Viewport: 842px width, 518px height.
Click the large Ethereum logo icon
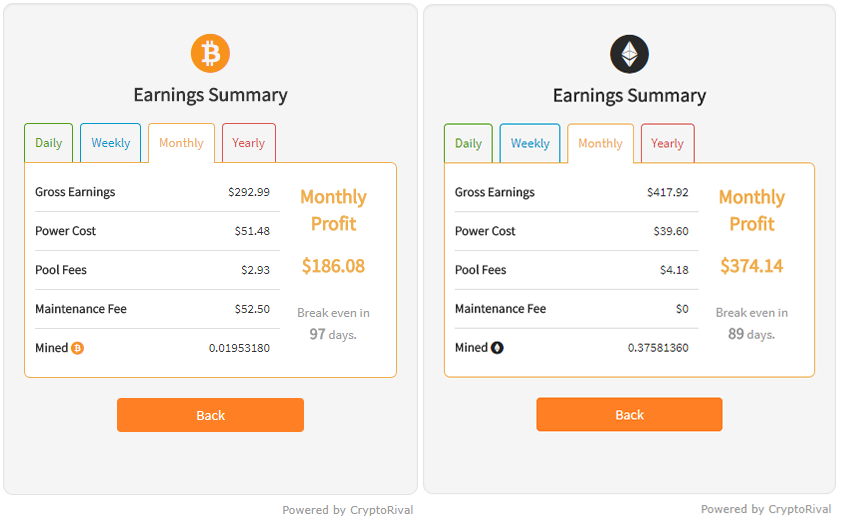point(629,54)
